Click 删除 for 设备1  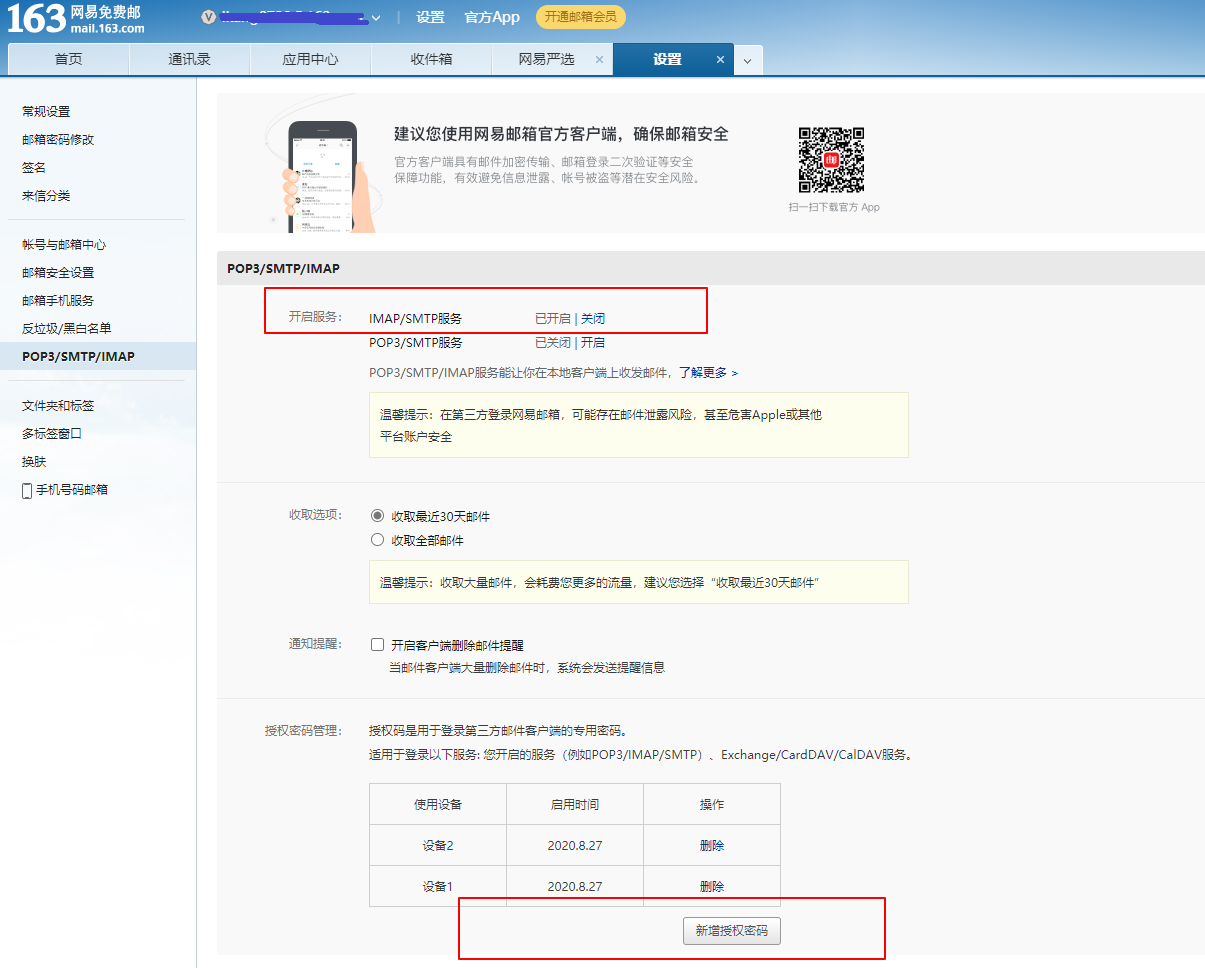712,887
